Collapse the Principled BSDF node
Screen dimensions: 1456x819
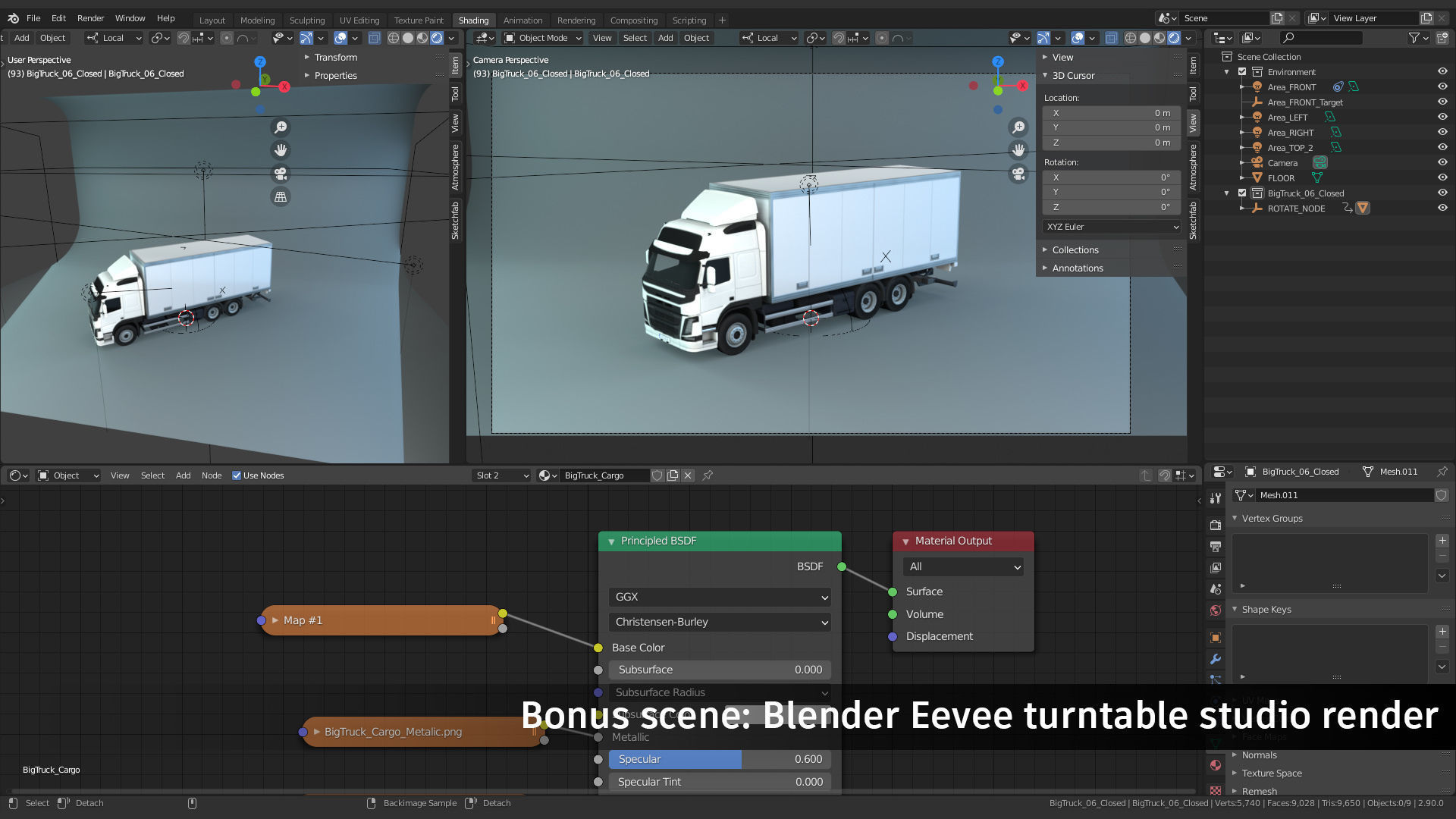click(x=611, y=541)
